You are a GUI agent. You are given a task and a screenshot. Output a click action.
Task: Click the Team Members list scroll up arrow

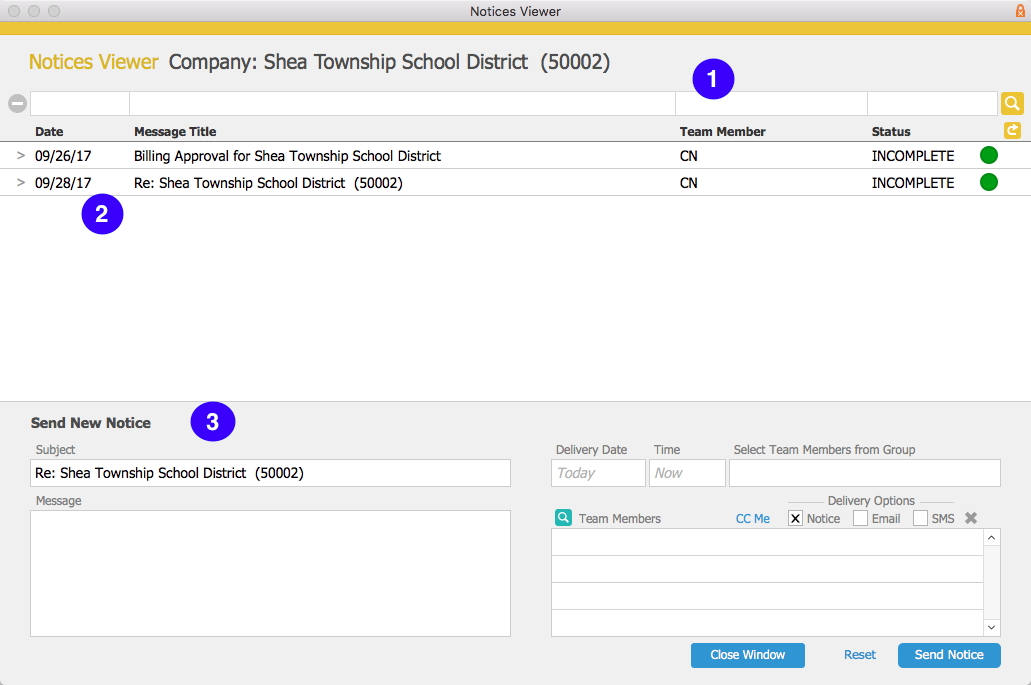pos(992,538)
